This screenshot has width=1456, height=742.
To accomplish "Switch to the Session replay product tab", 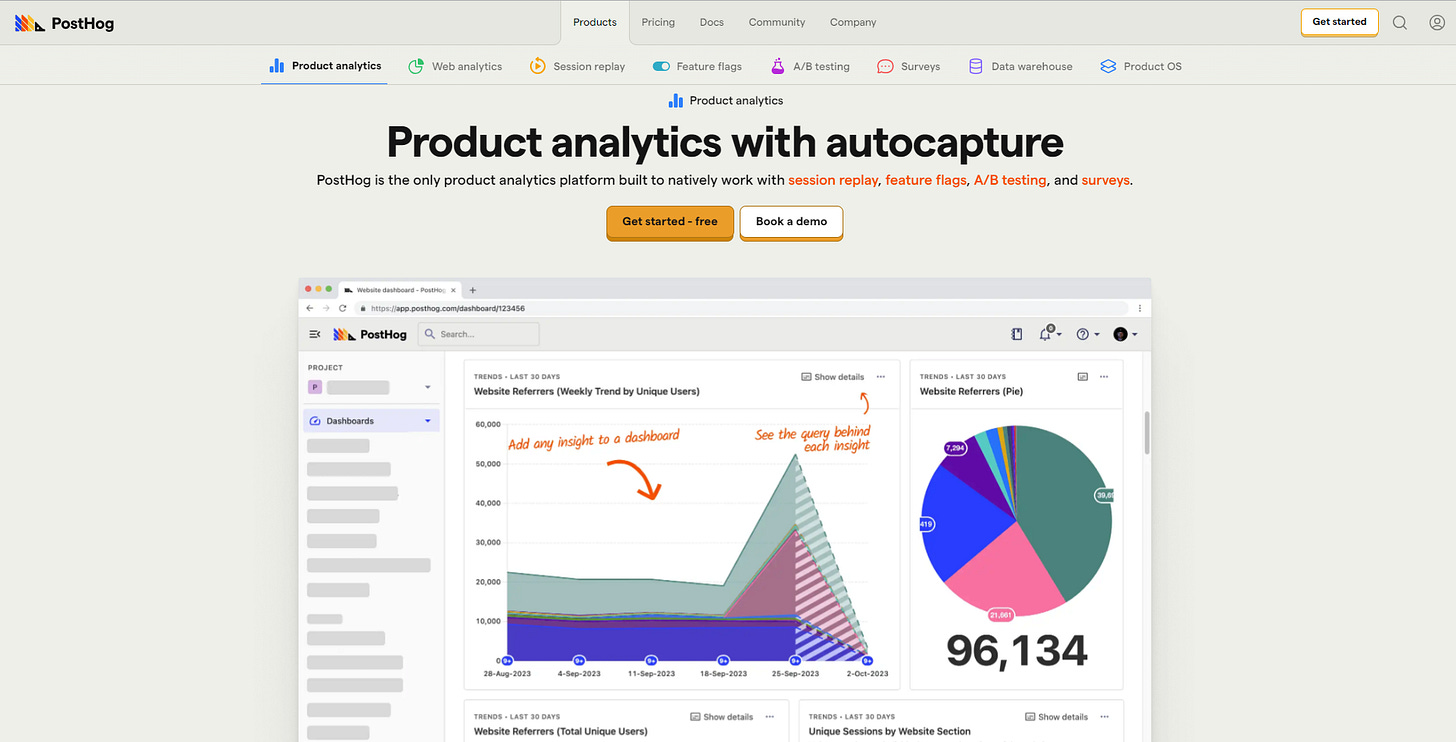I will point(577,66).
